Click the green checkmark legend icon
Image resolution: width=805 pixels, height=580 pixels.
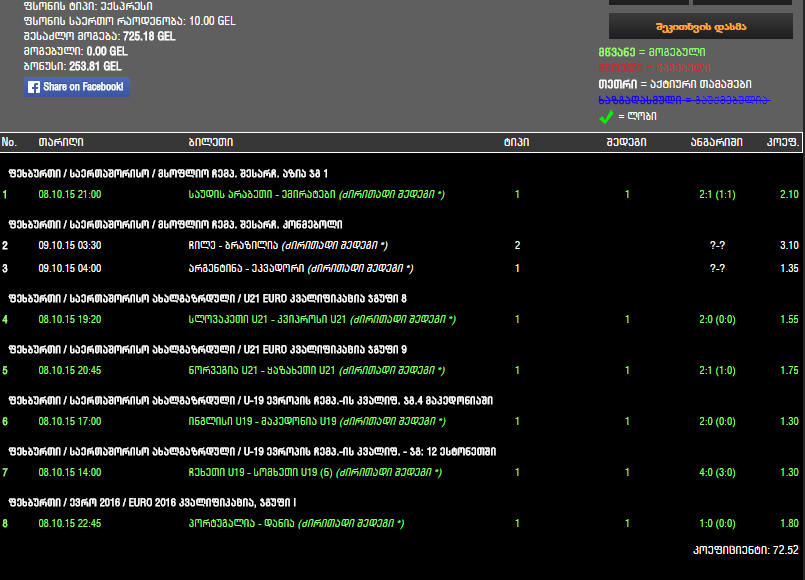[x=606, y=117]
